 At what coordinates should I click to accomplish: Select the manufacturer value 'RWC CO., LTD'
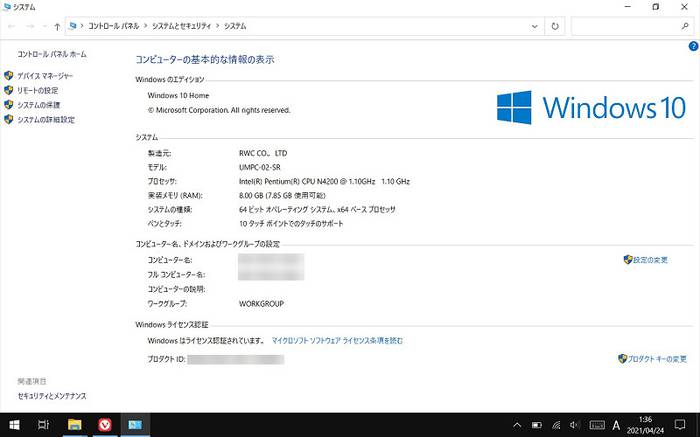click(263, 153)
